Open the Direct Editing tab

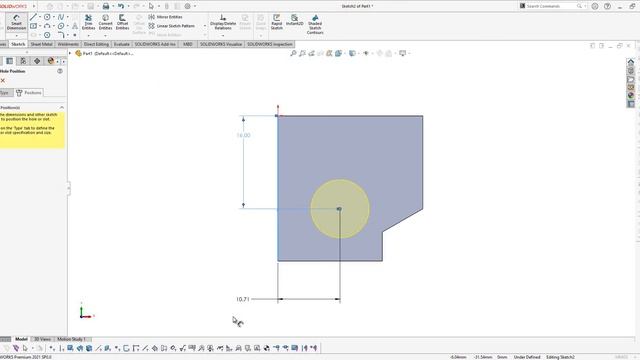[x=96, y=44]
